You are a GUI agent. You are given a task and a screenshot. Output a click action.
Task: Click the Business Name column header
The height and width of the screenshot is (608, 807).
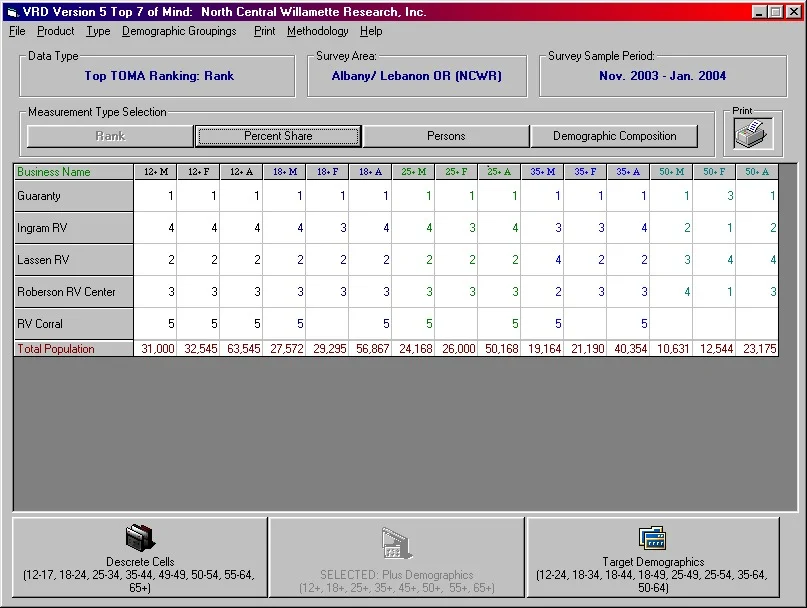[x=74, y=172]
